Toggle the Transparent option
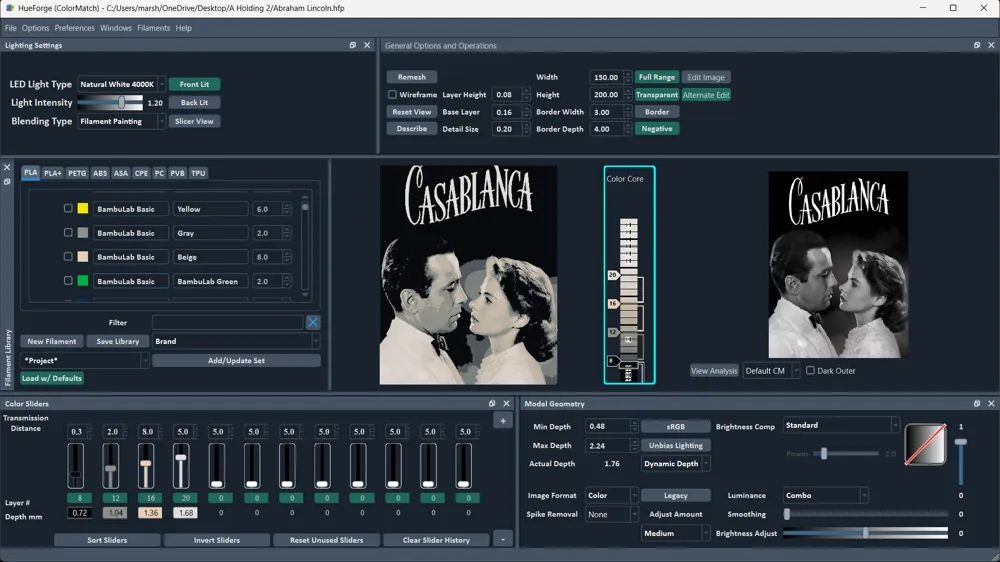This screenshot has height=562, width=1000. 656,94
